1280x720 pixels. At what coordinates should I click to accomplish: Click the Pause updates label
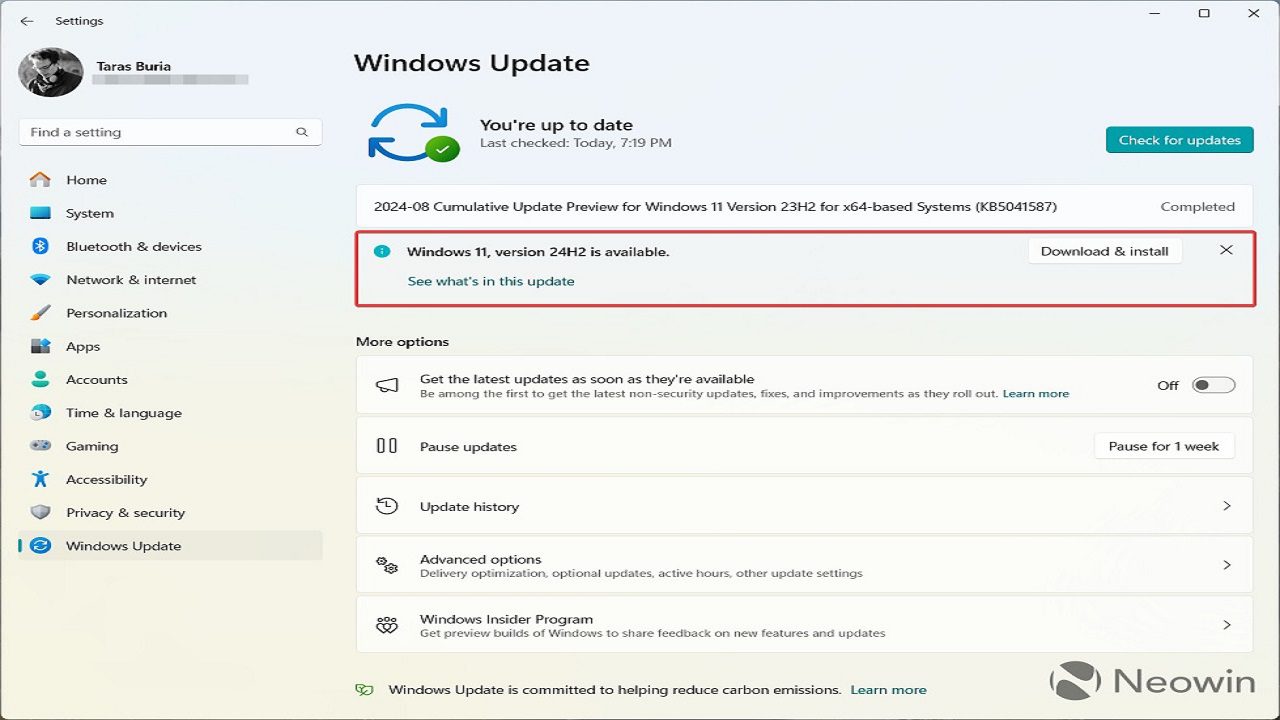468,447
